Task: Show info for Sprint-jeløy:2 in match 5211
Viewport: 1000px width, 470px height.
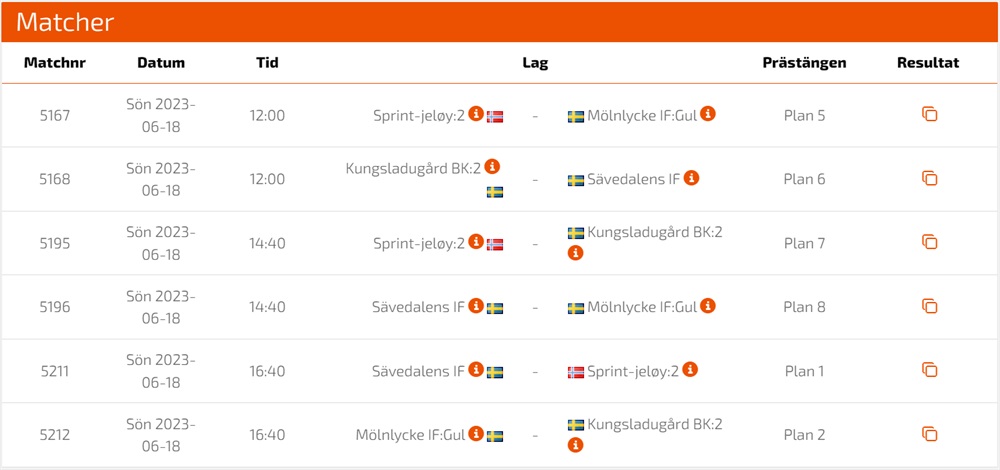Action: [x=690, y=370]
